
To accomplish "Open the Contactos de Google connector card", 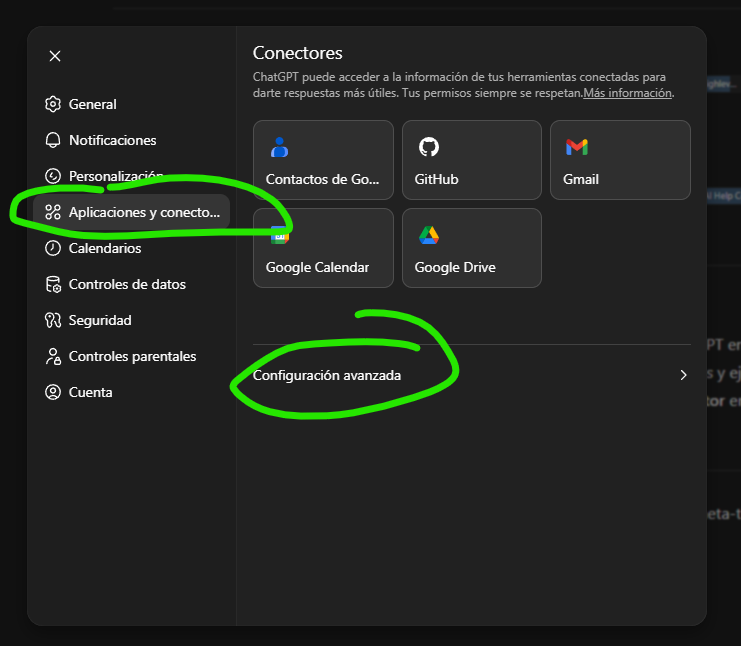I will 323,160.
